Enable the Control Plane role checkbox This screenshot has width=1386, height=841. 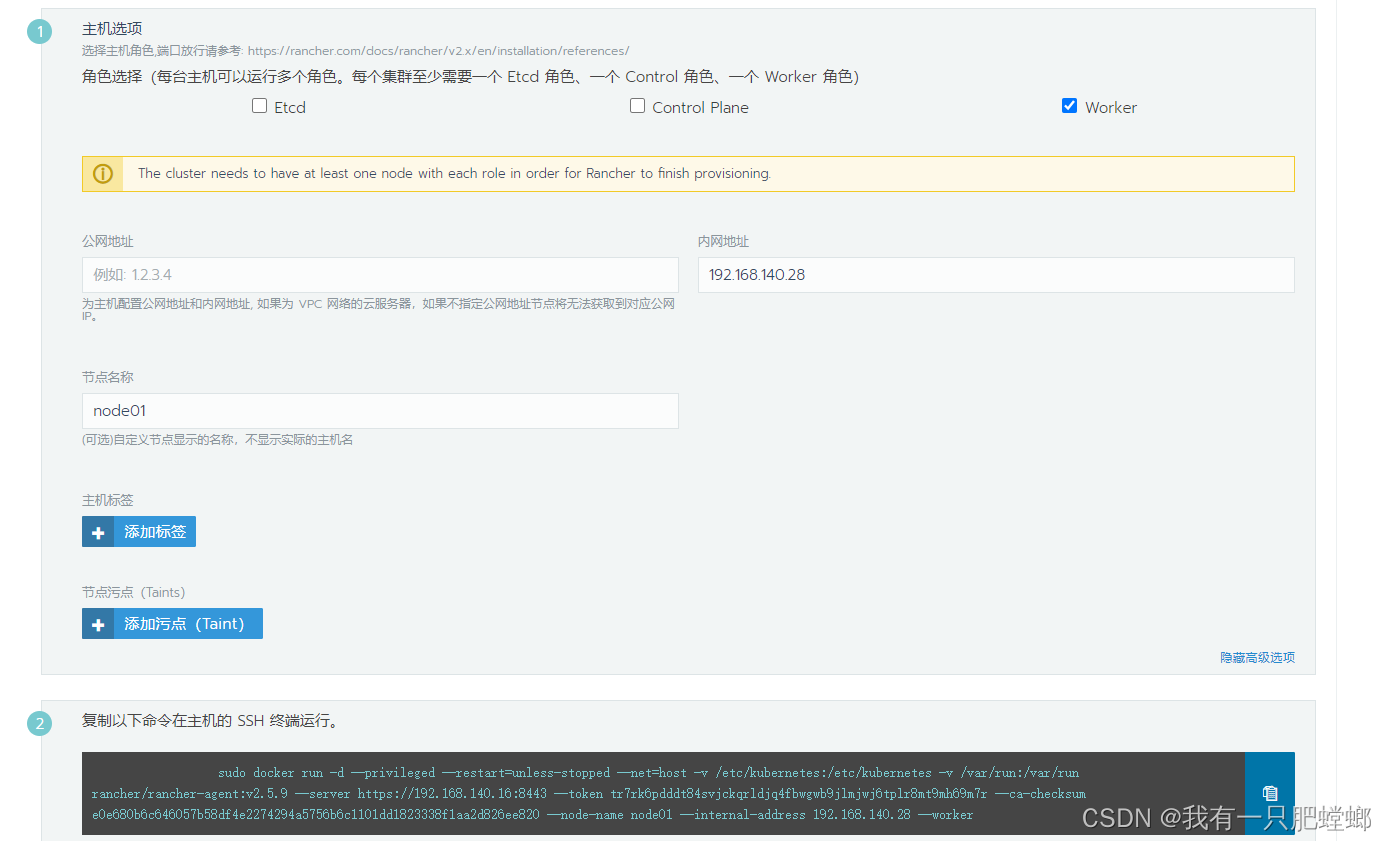click(x=637, y=106)
